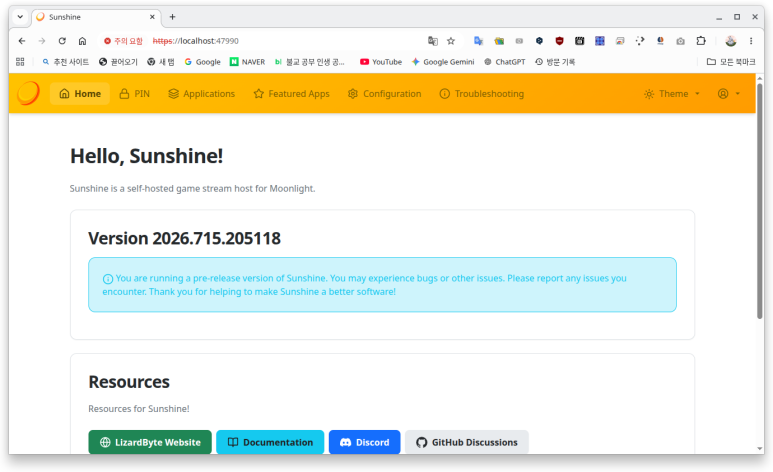Image resolution: width=773 pixels, height=472 pixels.
Task: Click the Discord button
Action: click(364, 442)
